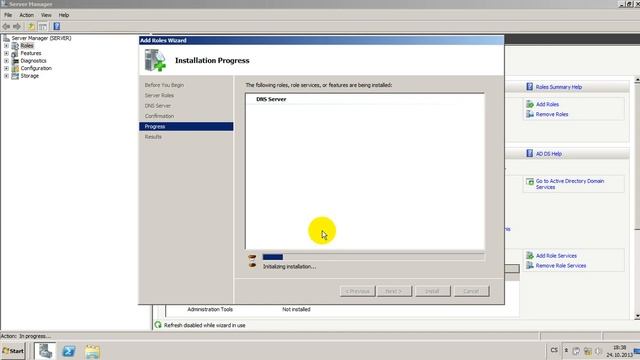
Task: Select the Progress wizard step
Action: click(186, 127)
